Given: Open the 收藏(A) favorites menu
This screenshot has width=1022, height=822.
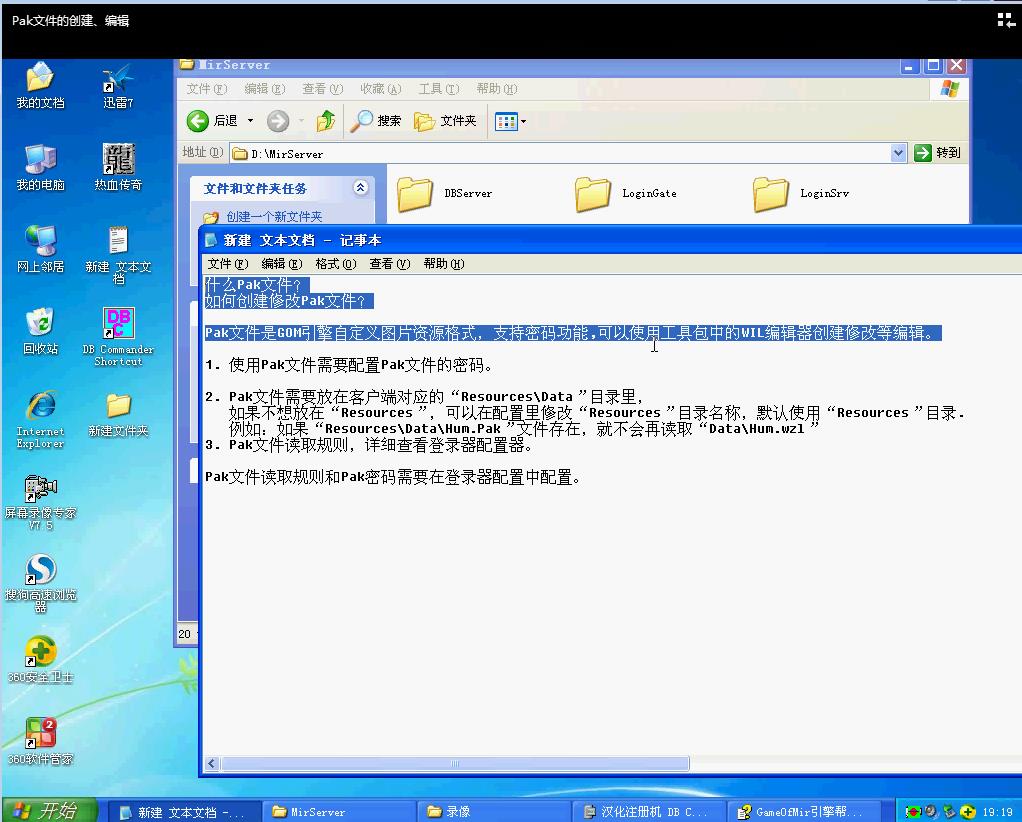Looking at the screenshot, I should tap(381, 89).
